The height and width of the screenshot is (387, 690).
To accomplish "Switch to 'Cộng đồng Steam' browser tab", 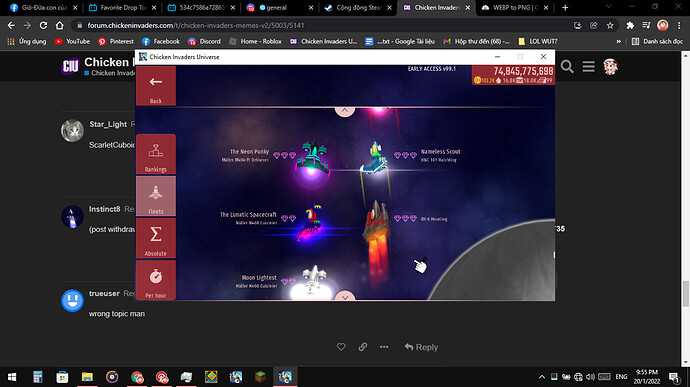I will (x=358, y=7).
